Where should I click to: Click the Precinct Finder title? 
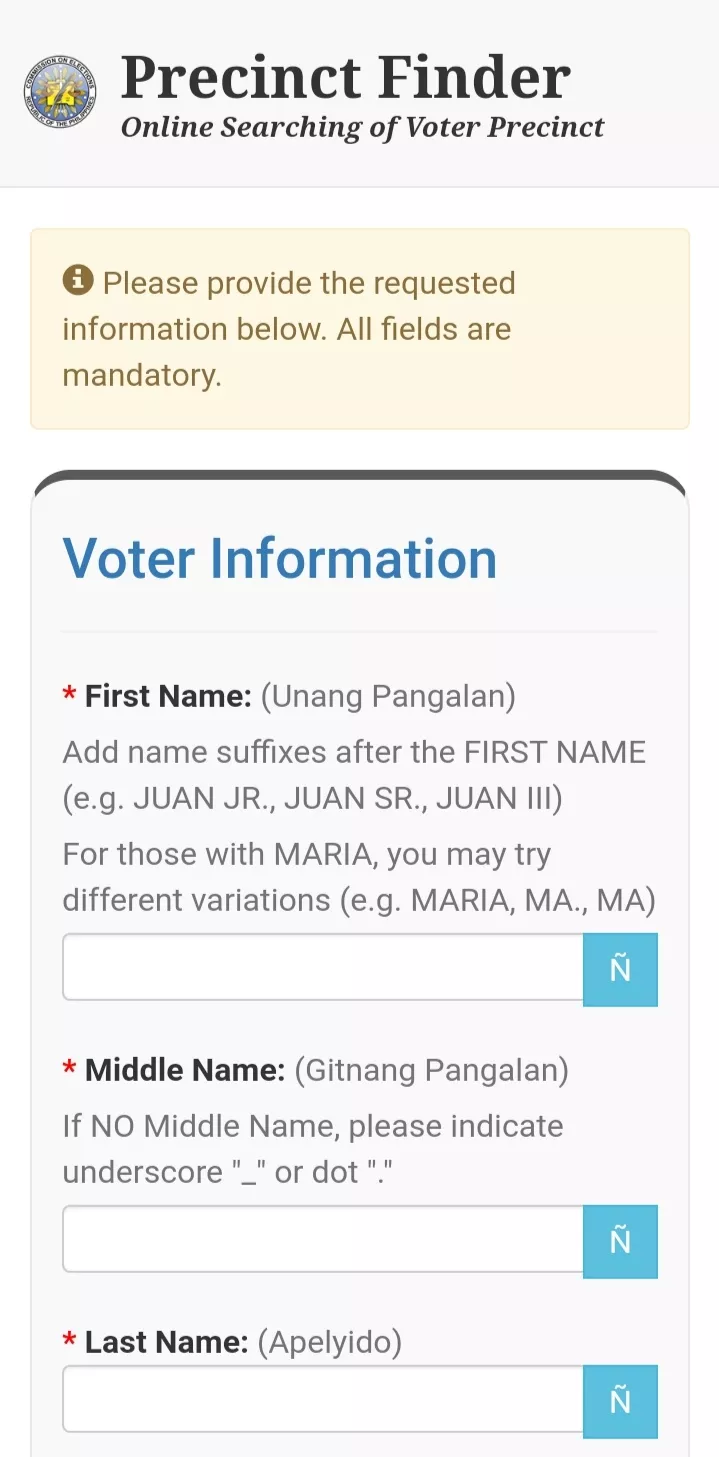point(346,77)
